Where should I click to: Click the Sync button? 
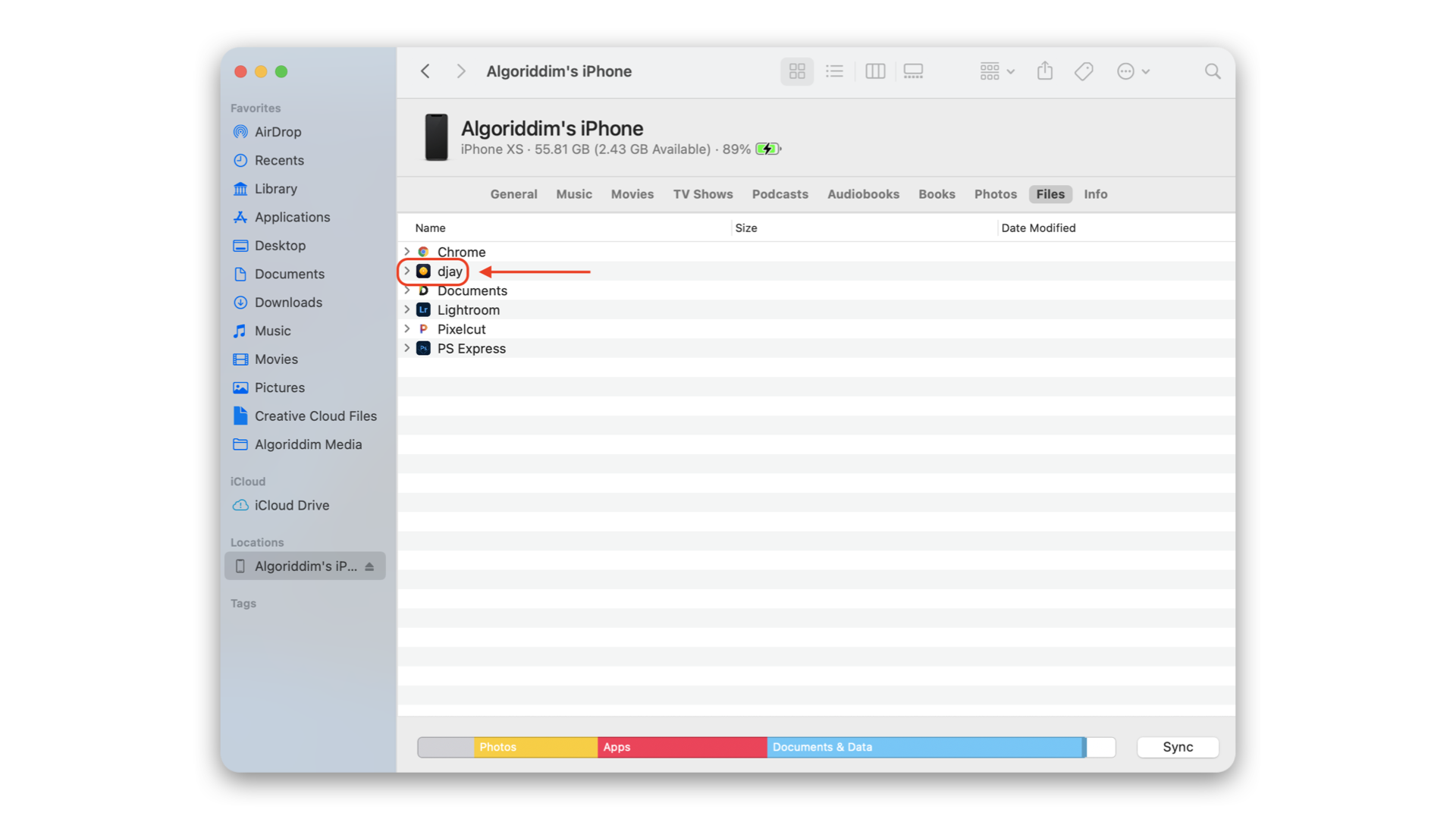1177,747
